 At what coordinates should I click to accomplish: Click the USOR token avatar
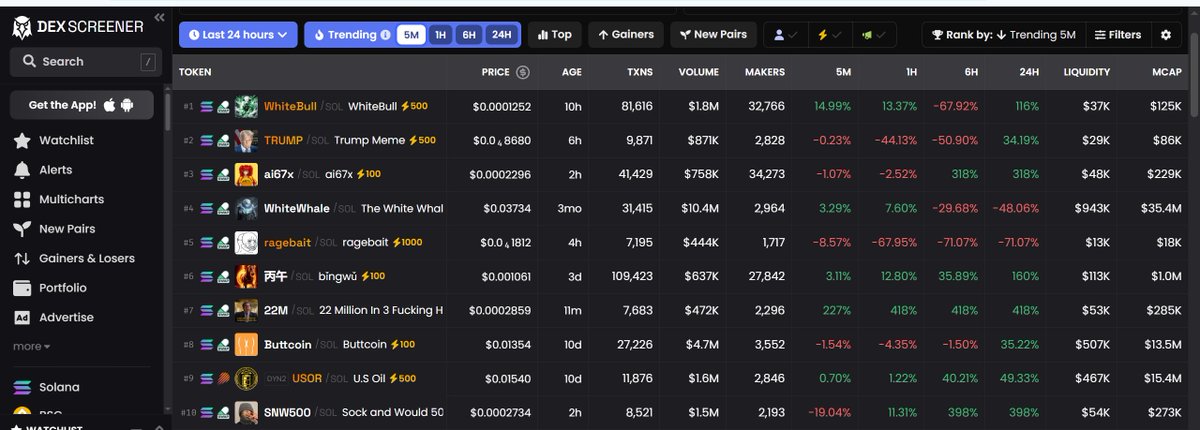pyautogui.click(x=246, y=379)
